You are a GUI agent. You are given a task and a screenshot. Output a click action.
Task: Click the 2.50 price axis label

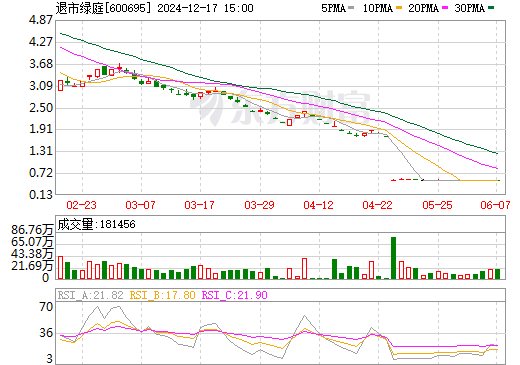pos(41,108)
